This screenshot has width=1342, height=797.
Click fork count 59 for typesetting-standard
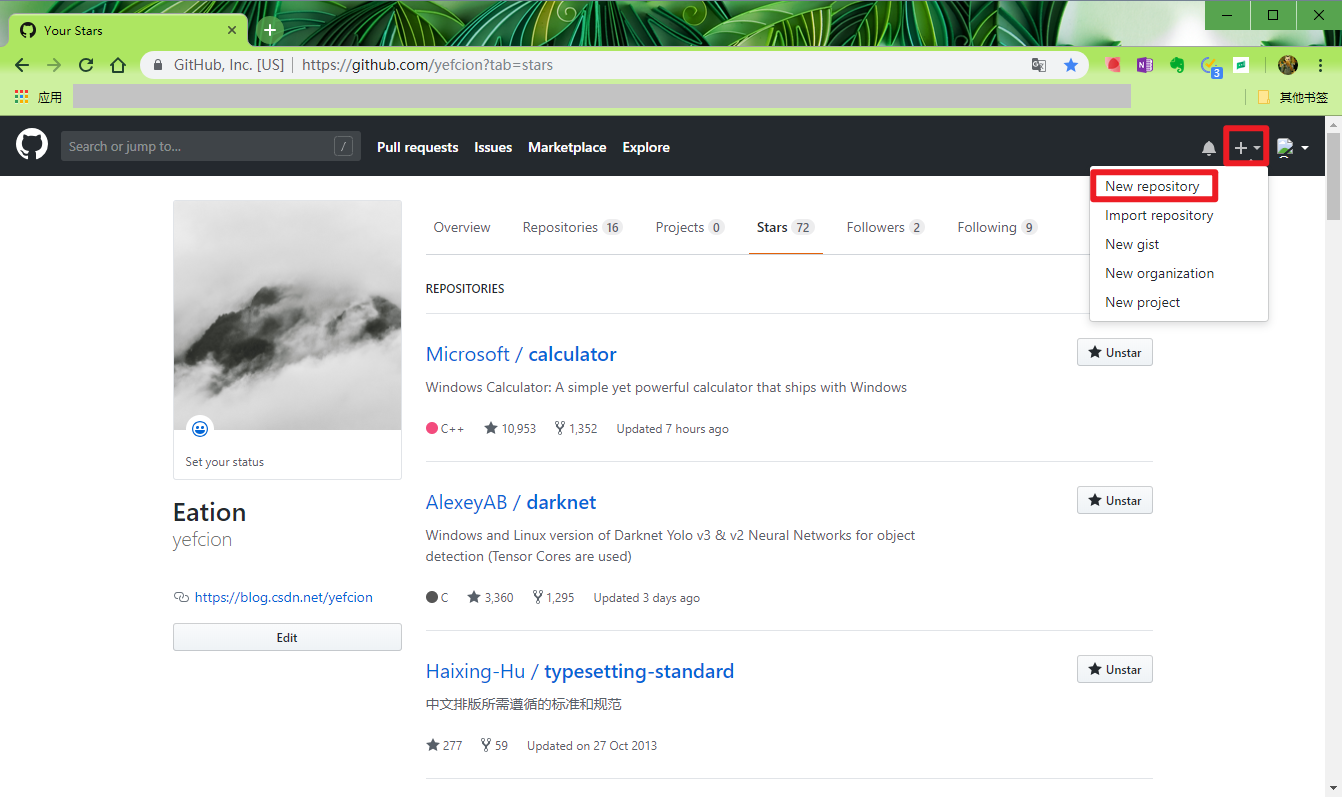point(494,745)
